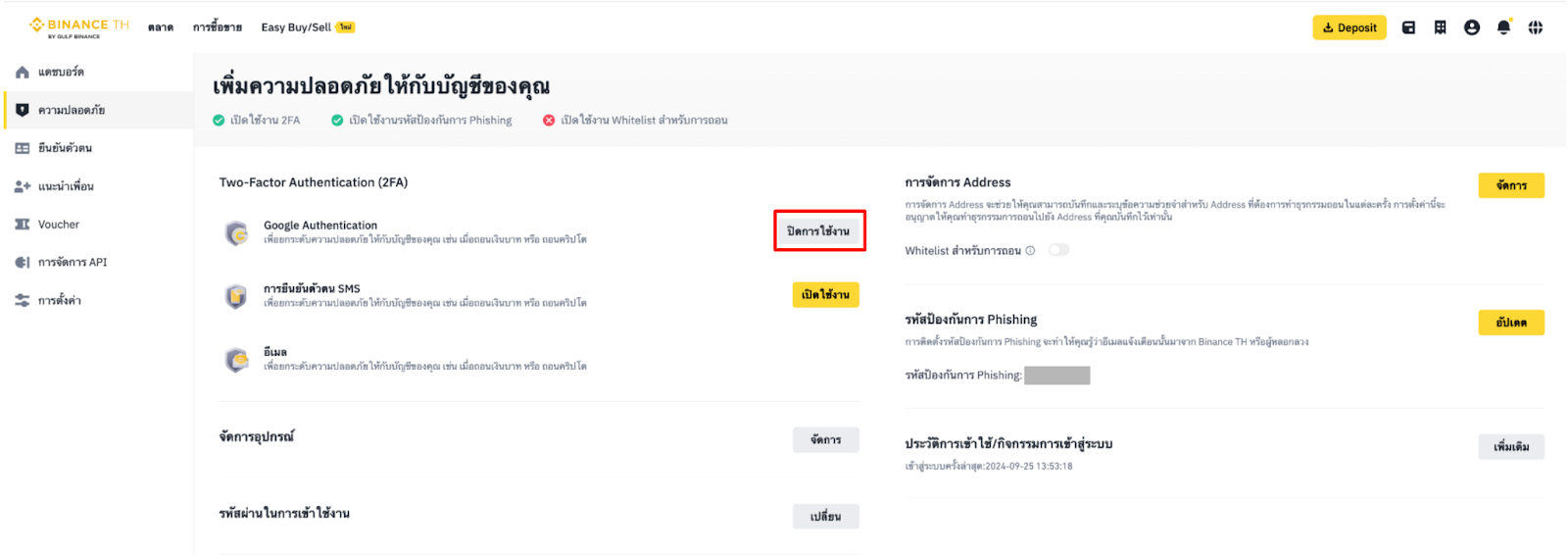Click the wallet icon in top bar
Viewport: 1568px width, 555px height.
pyautogui.click(x=1408, y=27)
